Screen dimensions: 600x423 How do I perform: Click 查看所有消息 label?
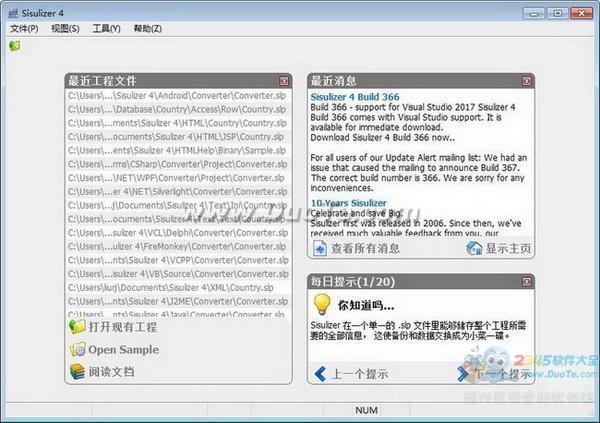(x=365, y=248)
